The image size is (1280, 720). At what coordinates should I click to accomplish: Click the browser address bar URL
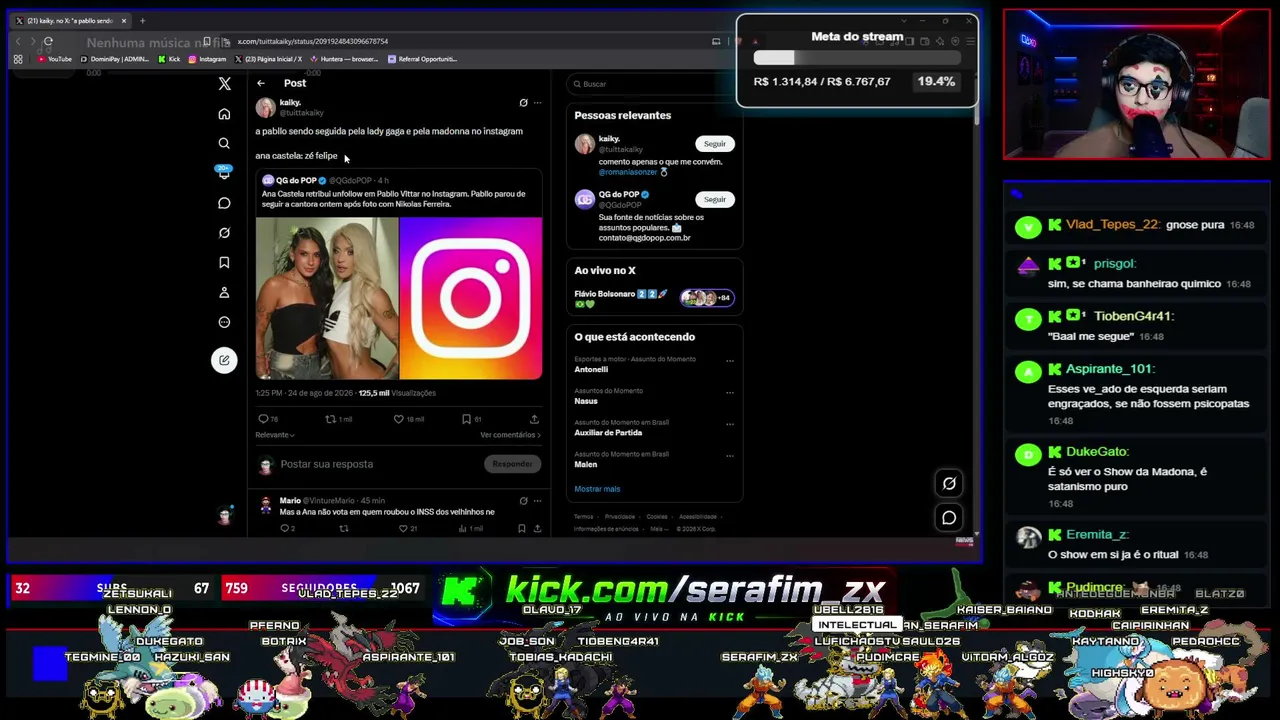[313, 42]
